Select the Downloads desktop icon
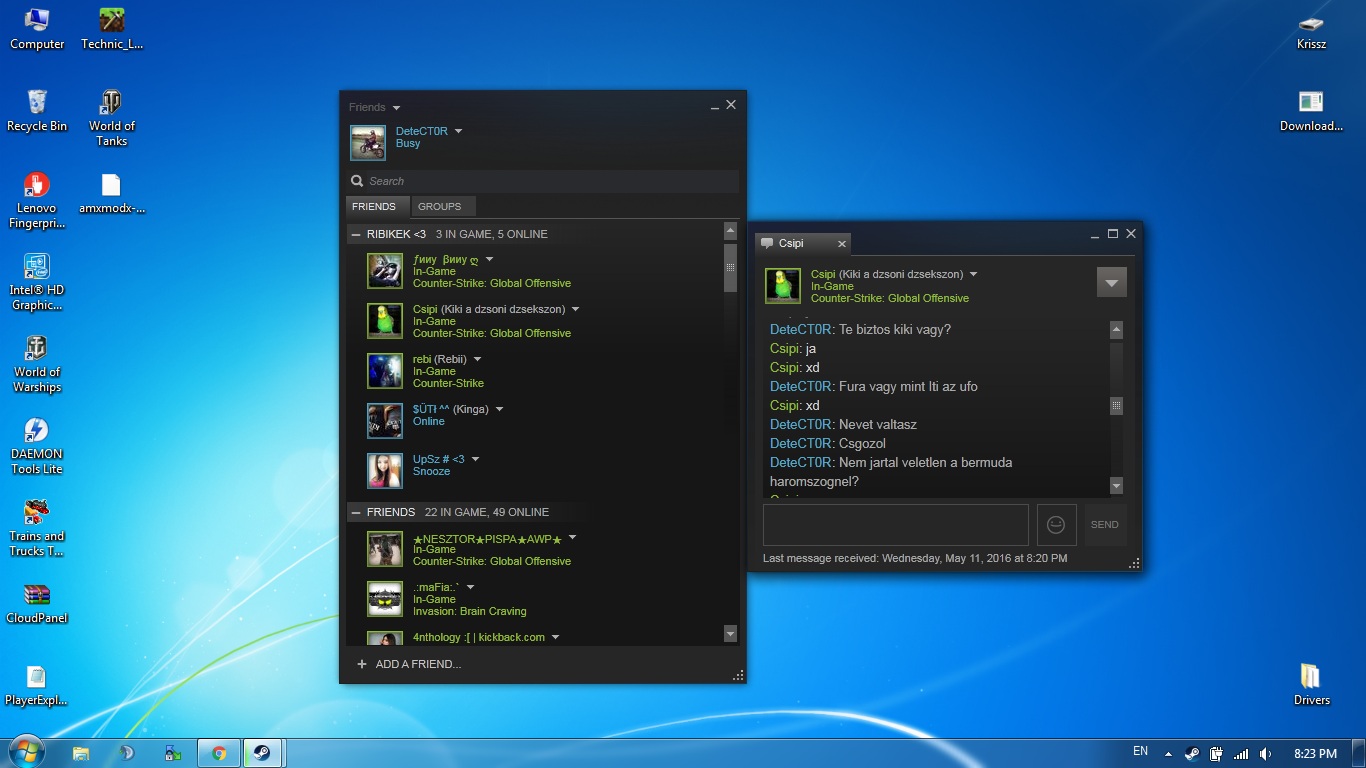Screen dimensions: 1366x768 pos(1311,111)
